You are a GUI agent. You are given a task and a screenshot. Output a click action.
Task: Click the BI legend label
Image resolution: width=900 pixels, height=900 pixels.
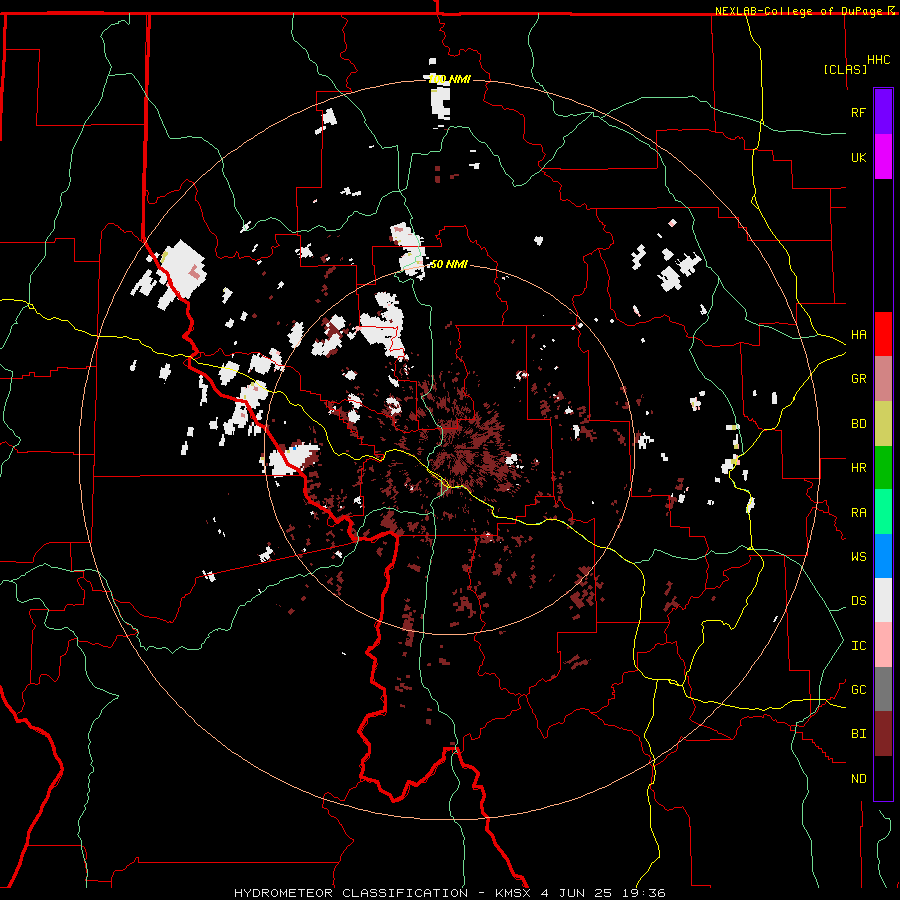pos(858,734)
